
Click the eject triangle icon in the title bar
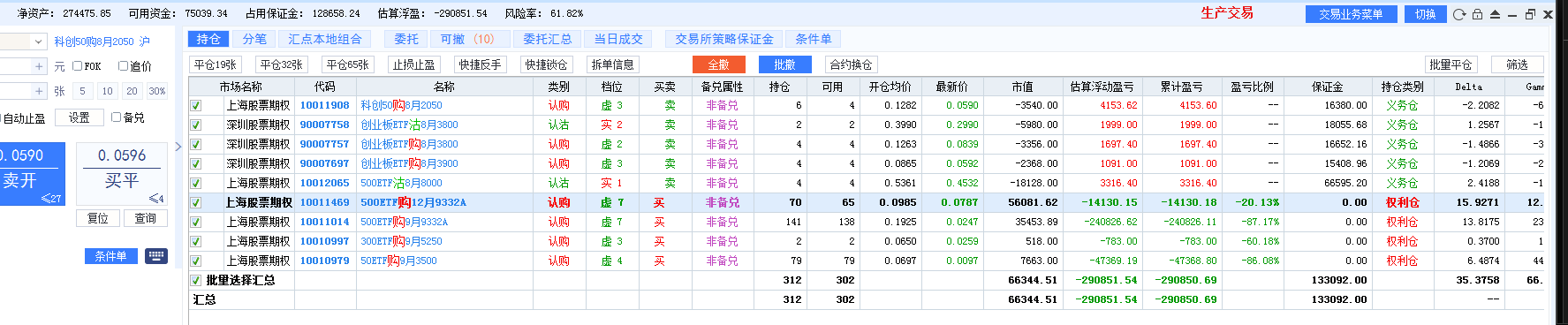1495,14
